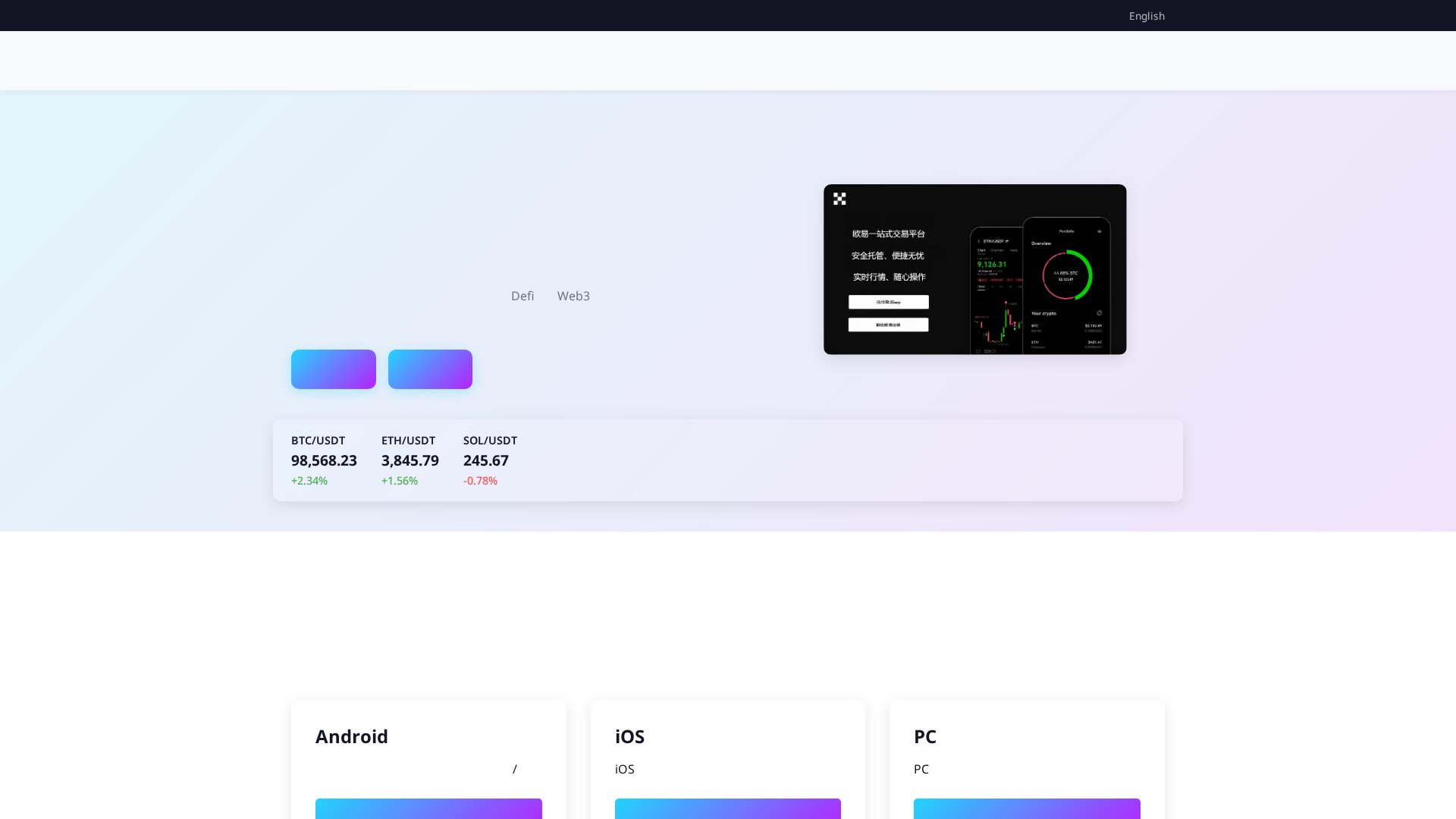
Task: Tap the back arrow beside ETH/USDT in the mockup
Action: [x=979, y=240]
